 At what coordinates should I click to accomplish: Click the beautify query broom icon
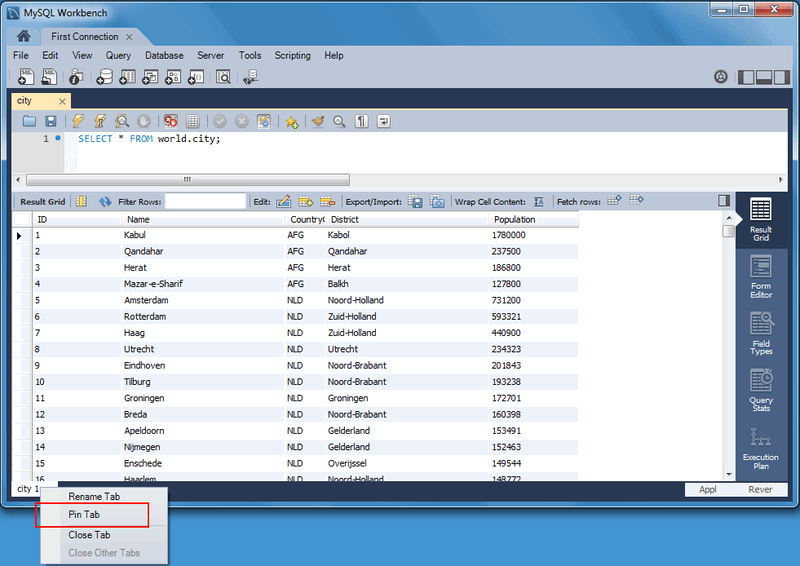318,121
